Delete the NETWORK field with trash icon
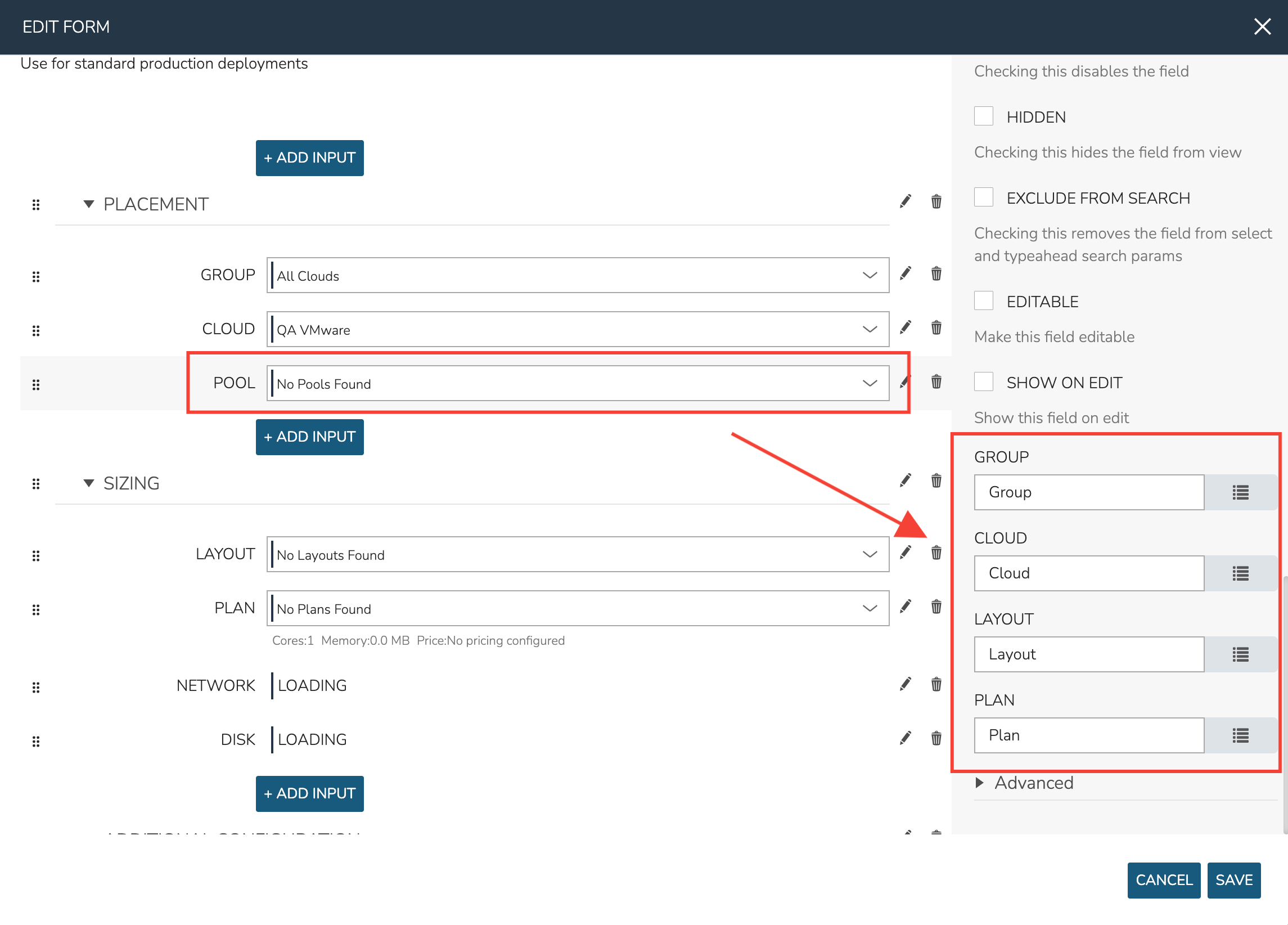Viewport: 1288px width, 925px height. [936, 684]
